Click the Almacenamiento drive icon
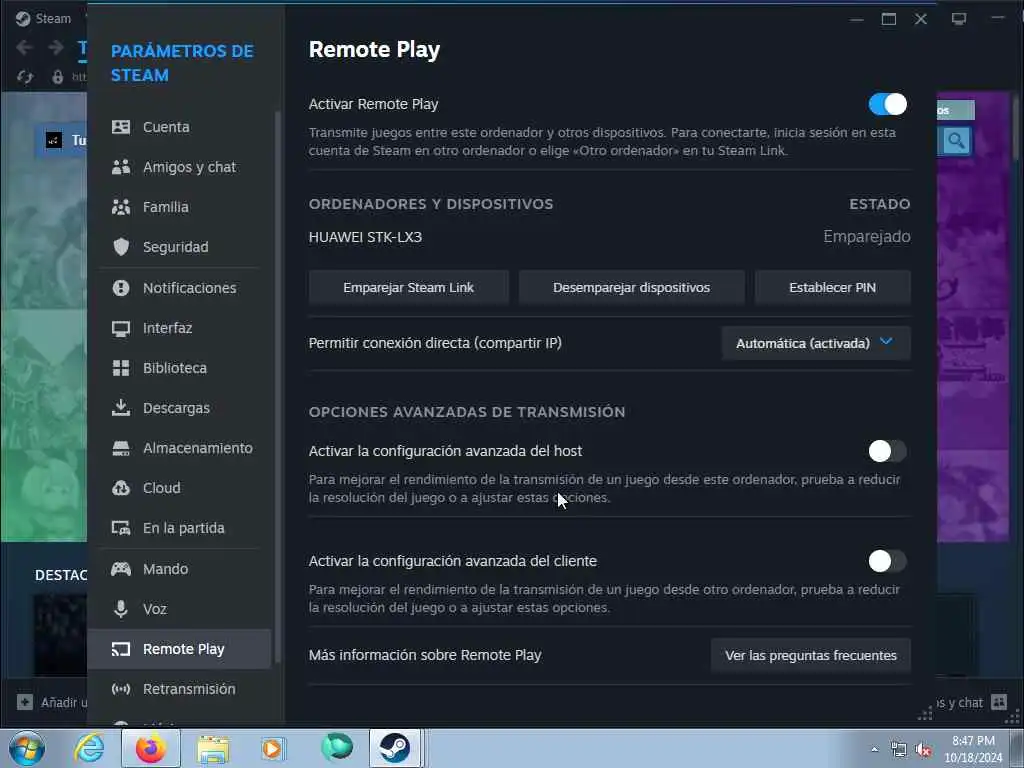This screenshot has width=1024, height=768. pyautogui.click(x=121, y=448)
